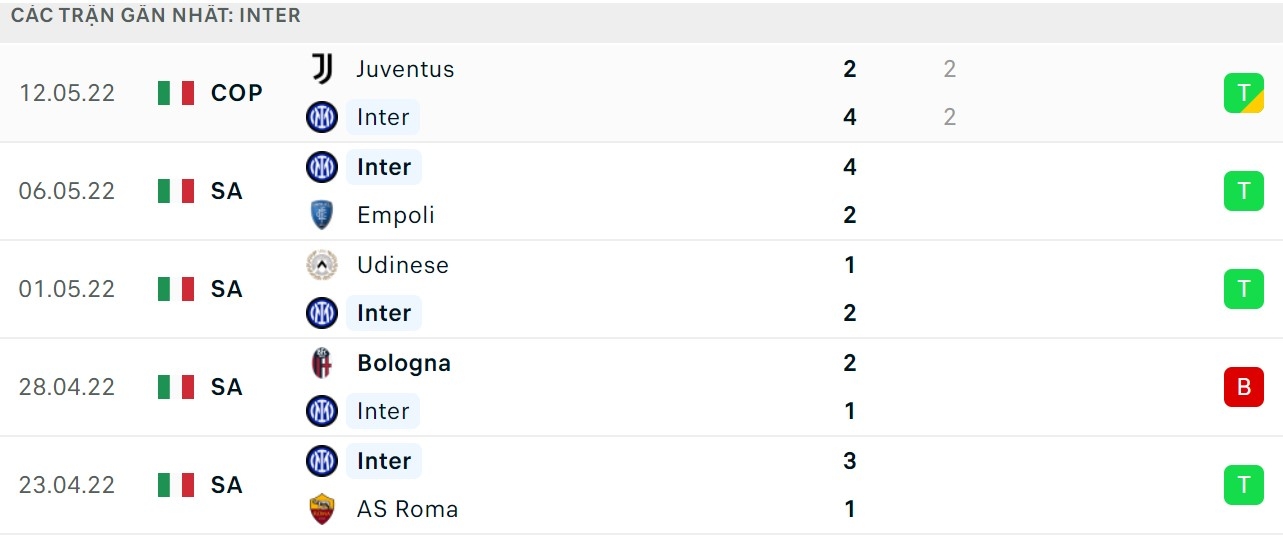Open the Udinese team link

(402, 265)
